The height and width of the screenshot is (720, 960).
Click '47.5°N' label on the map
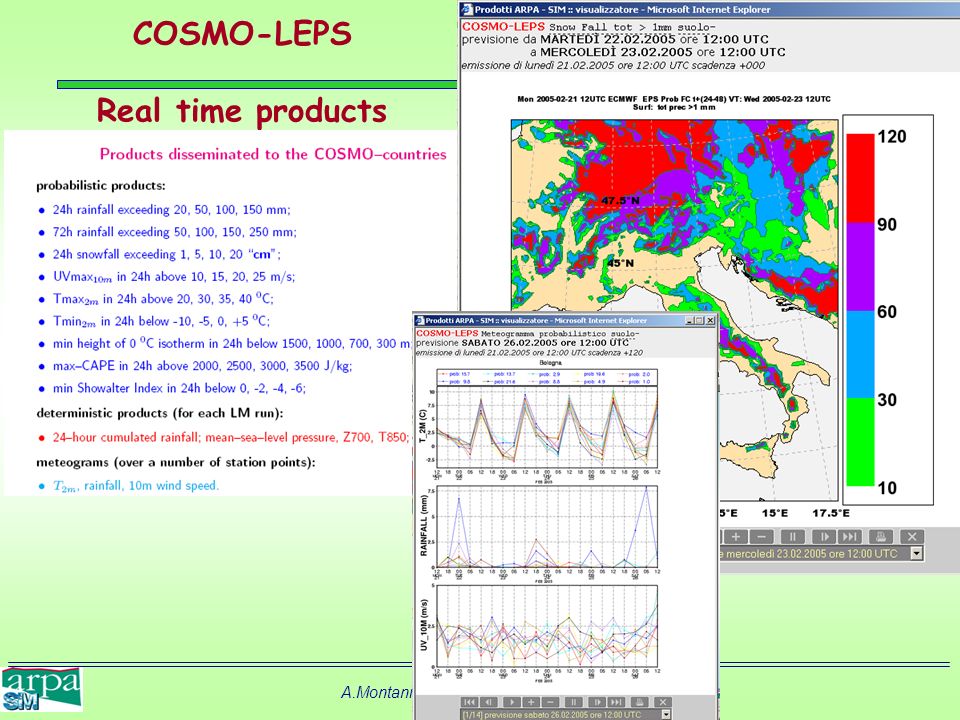click(x=620, y=201)
